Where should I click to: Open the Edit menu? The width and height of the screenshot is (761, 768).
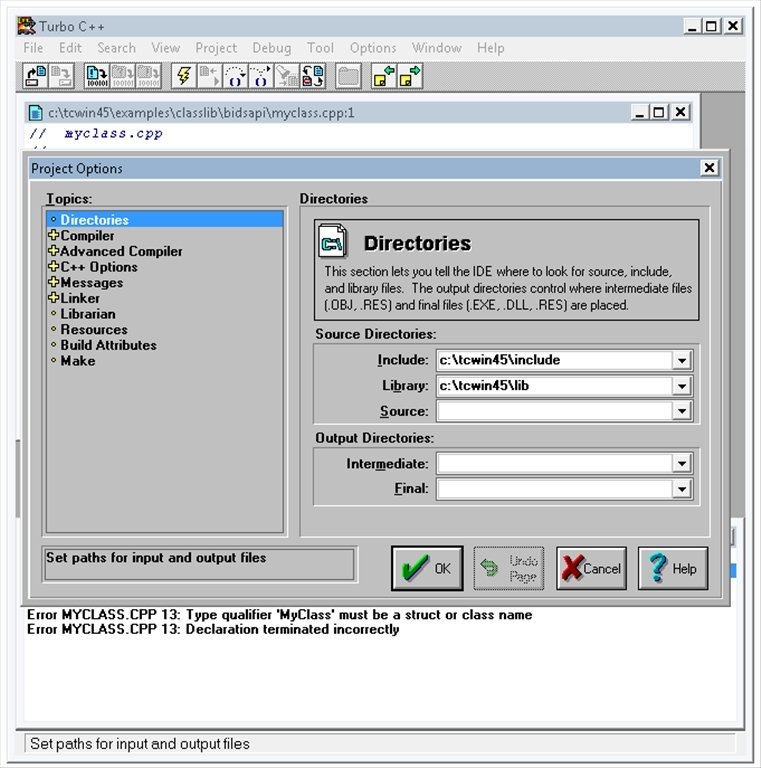pyautogui.click(x=70, y=48)
